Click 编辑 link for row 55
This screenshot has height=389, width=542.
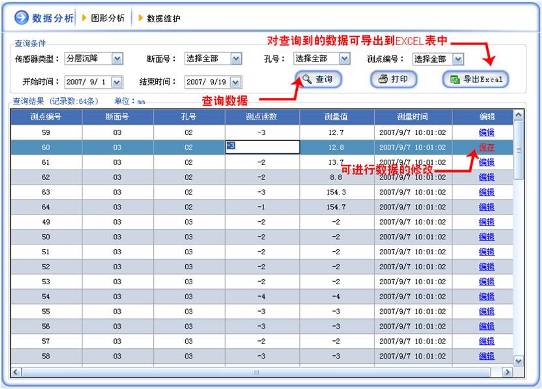pyautogui.click(x=486, y=311)
